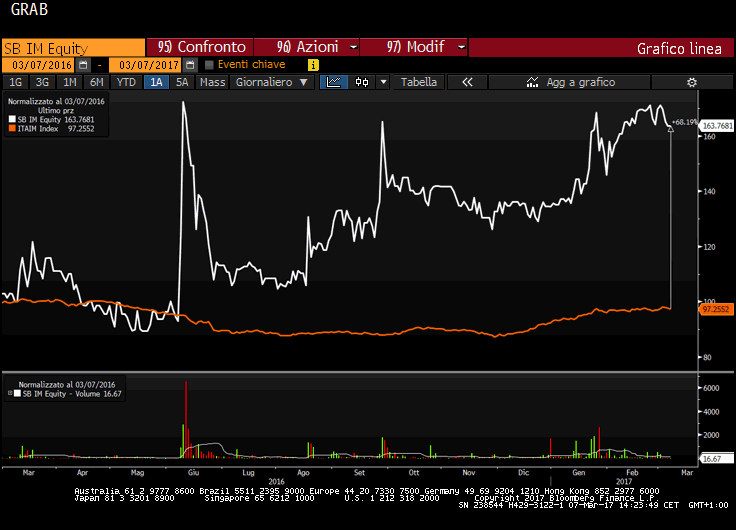Viewport: 736px width, 530px height.
Task: Switch to the 6M time range
Action: (x=95, y=82)
